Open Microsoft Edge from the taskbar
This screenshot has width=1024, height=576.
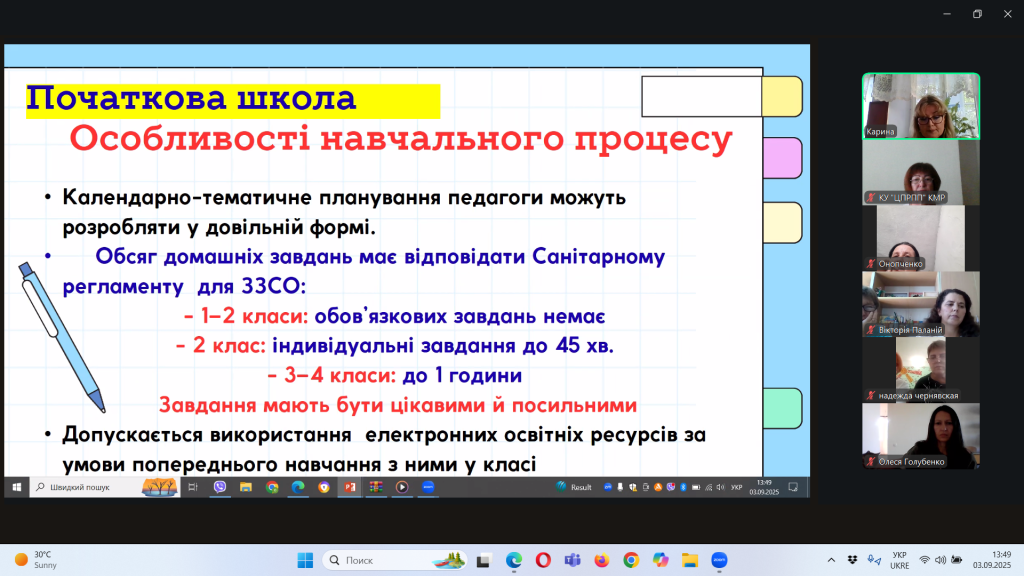tap(514, 560)
